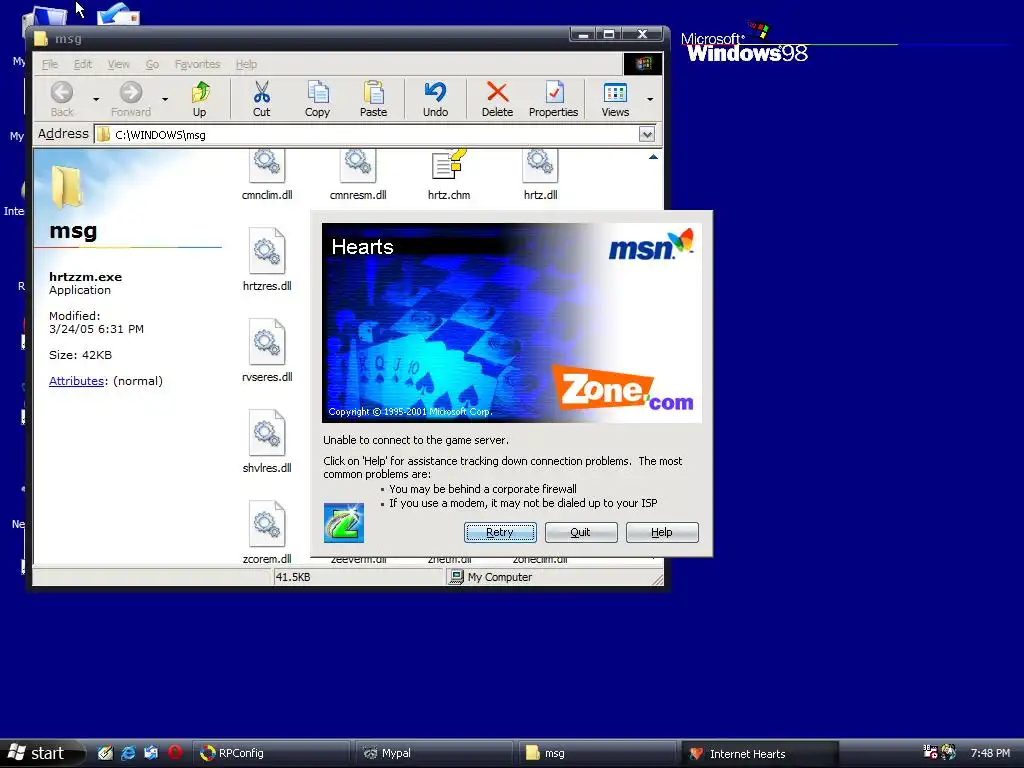Select the cmnclim.dll file icon
This screenshot has height=768, width=1024.
(267, 167)
